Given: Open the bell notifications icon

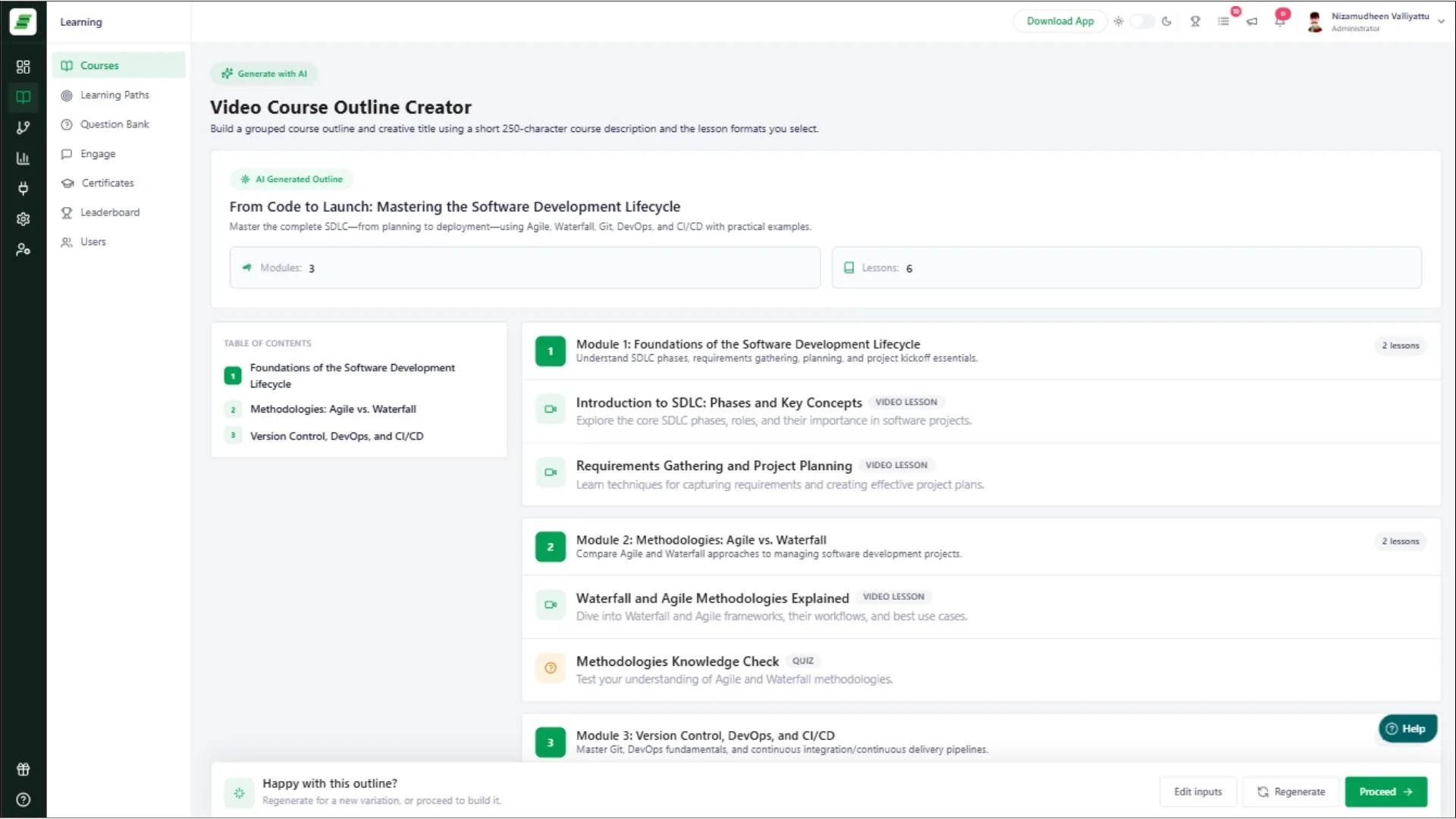Looking at the screenshot, I should tap(1280, 21).
